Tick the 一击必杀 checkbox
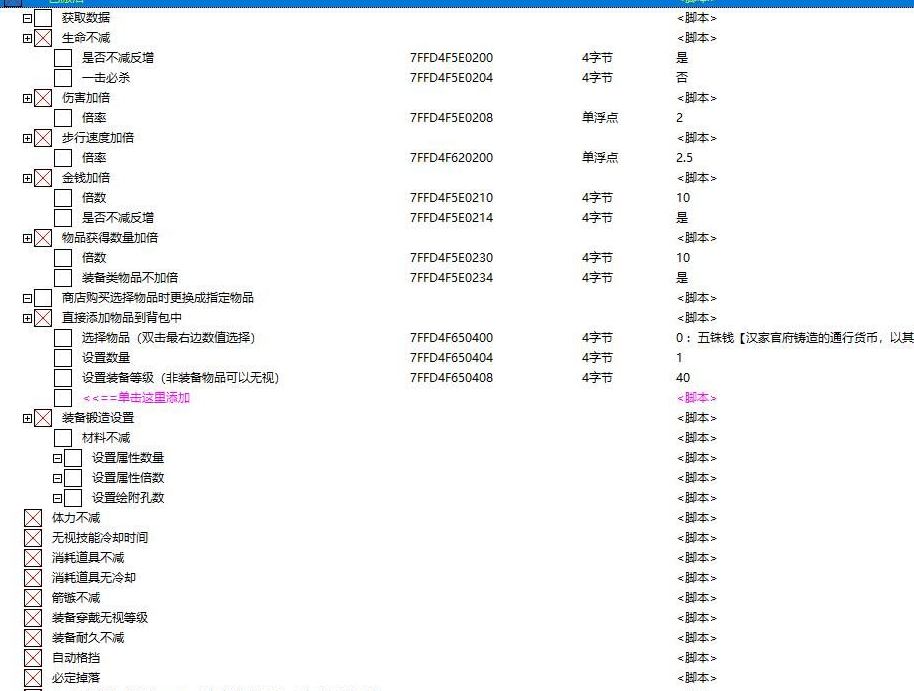Image resolution: width=914 pixels, height=691 pixels. [x=63, y=78]
